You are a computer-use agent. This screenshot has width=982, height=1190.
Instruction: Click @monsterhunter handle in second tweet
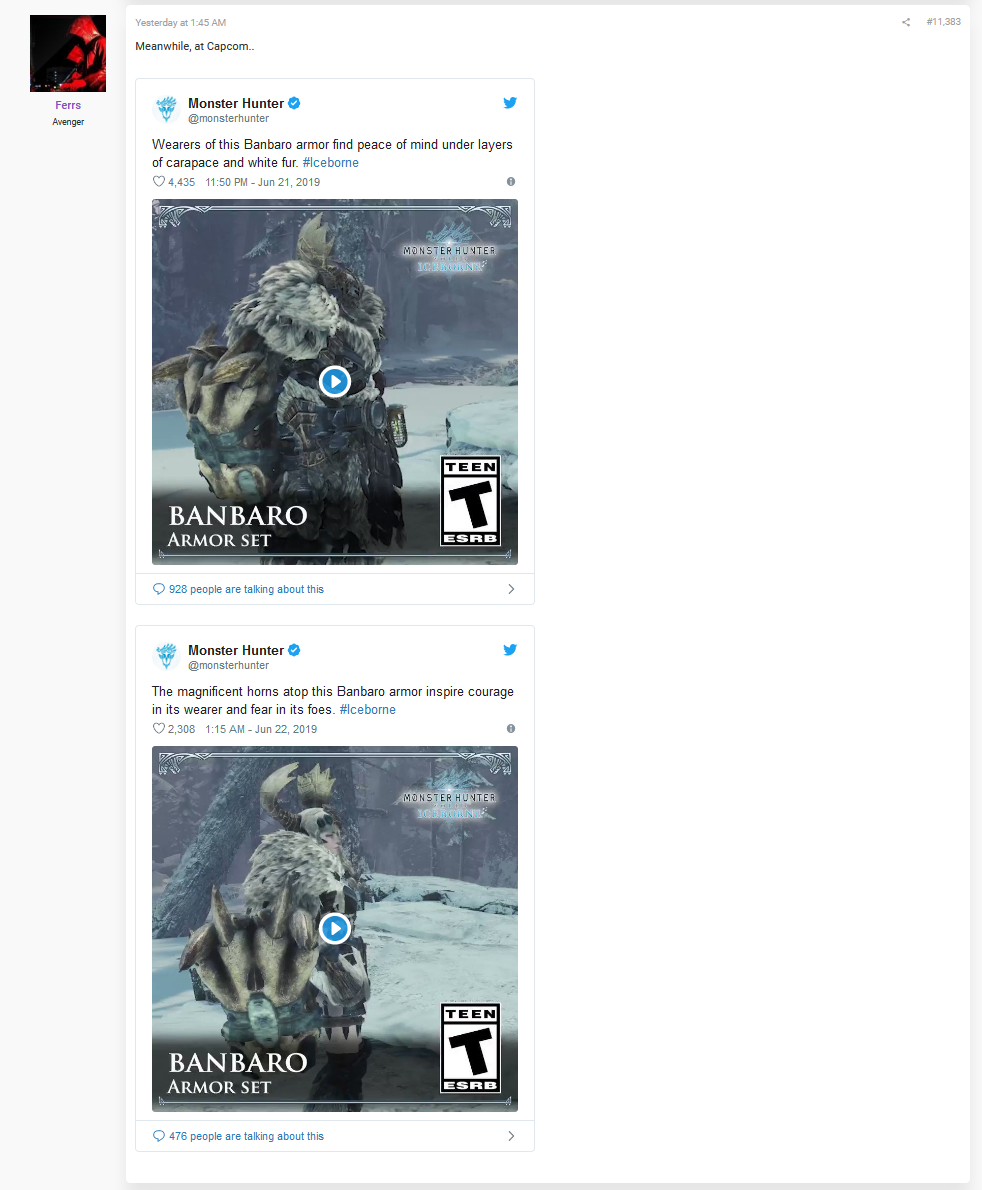(228, 666)
